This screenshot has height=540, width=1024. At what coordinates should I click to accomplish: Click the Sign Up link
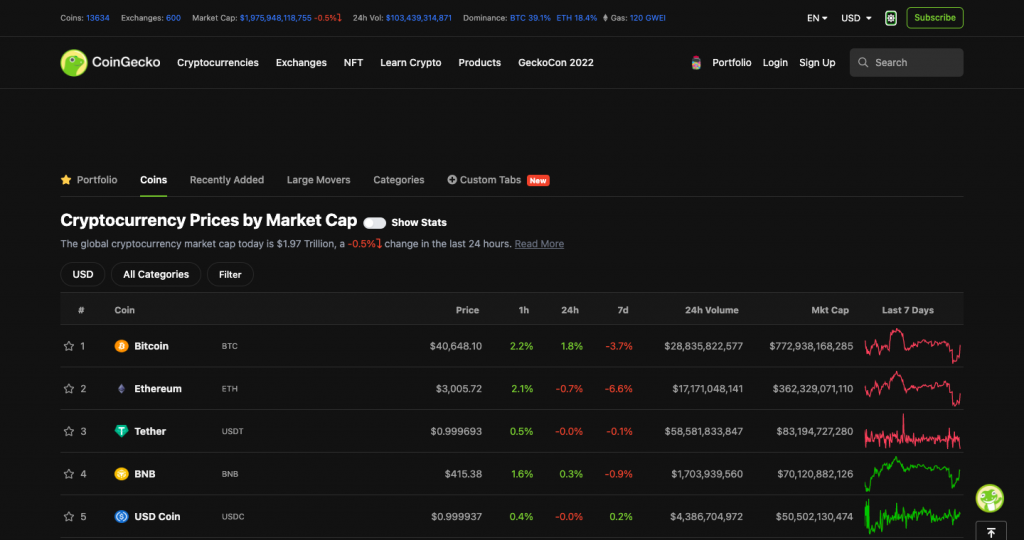click(817, 63)
